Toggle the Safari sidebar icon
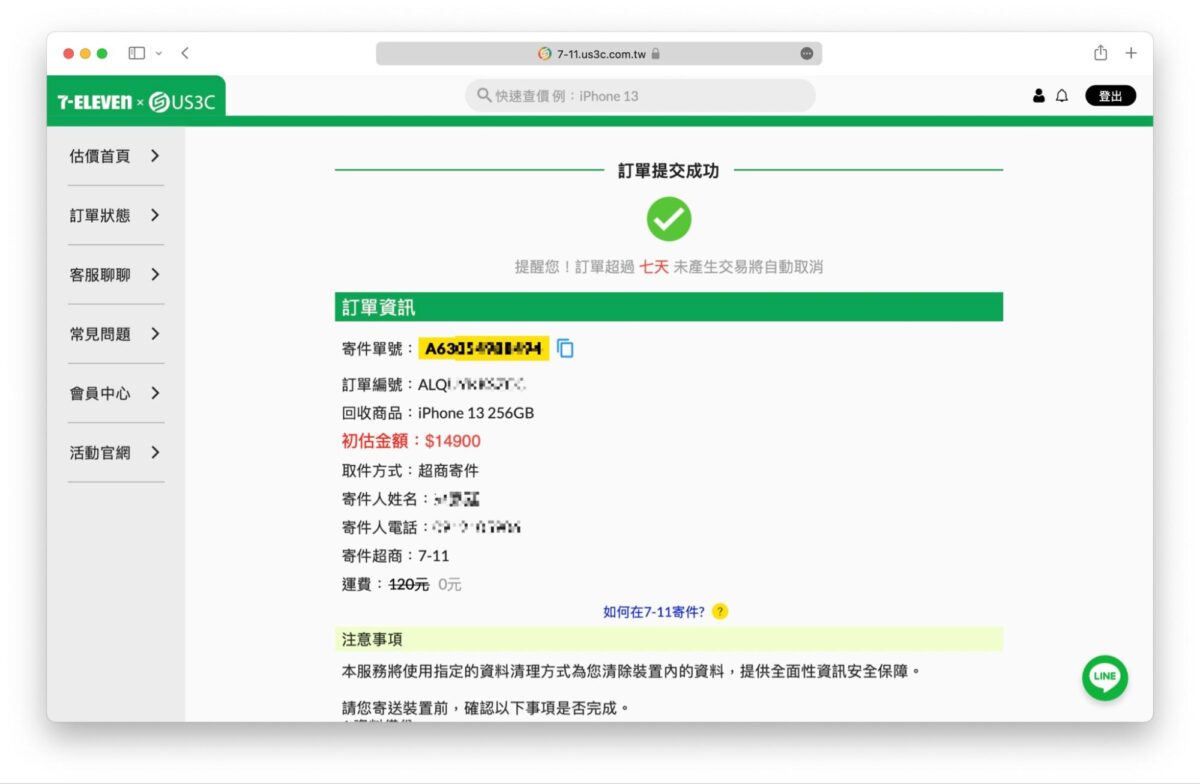This screenshot has width=1200, height=784. point(137,53)
